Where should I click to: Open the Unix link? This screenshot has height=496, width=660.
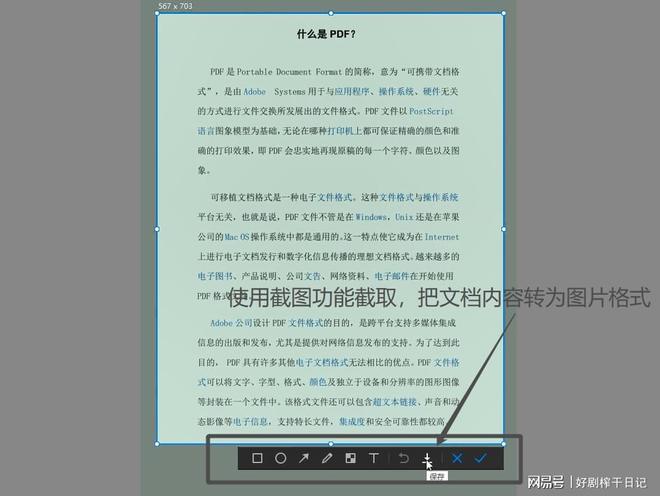coord(404,217)
